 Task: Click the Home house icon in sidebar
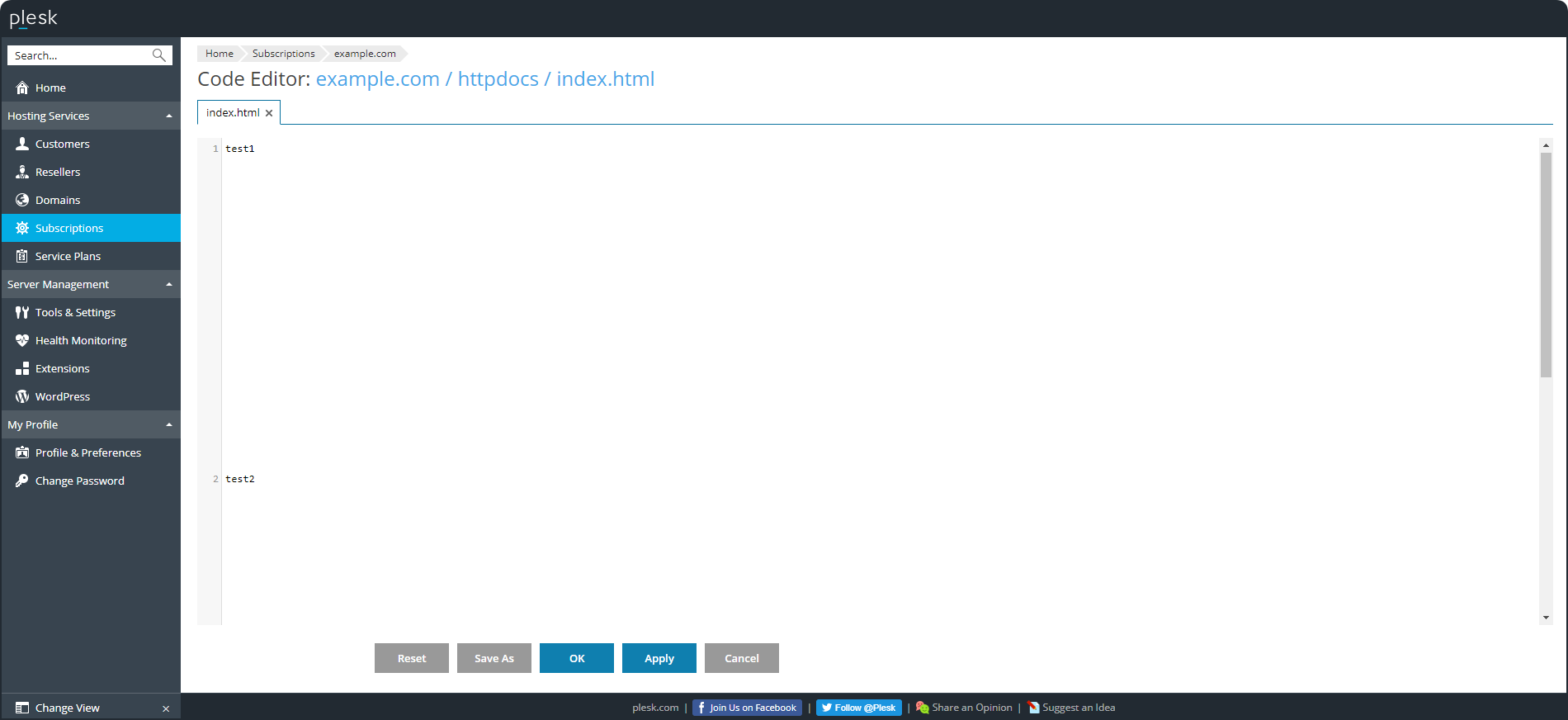pyautogui.click(x=22, y=88)
